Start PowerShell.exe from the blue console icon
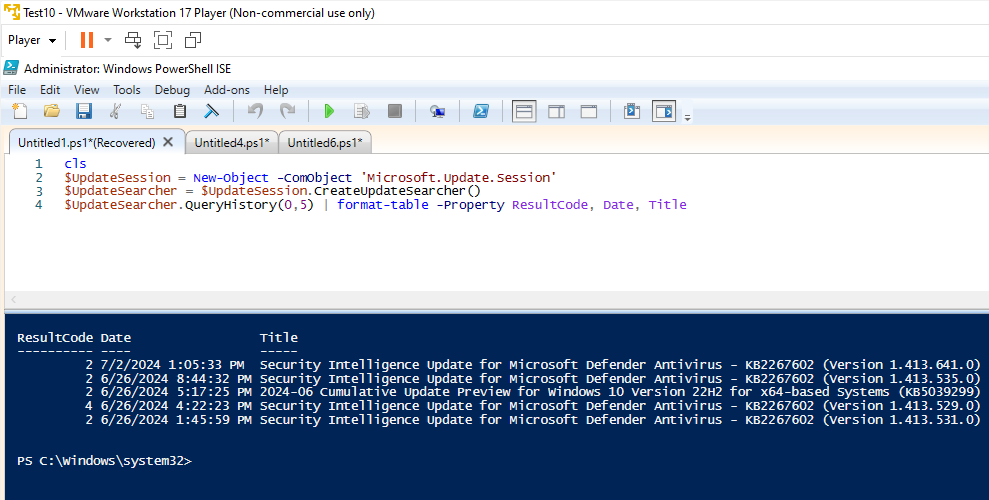Image resolution: width=989 pixels, height=500 pixels. (481, 112)
